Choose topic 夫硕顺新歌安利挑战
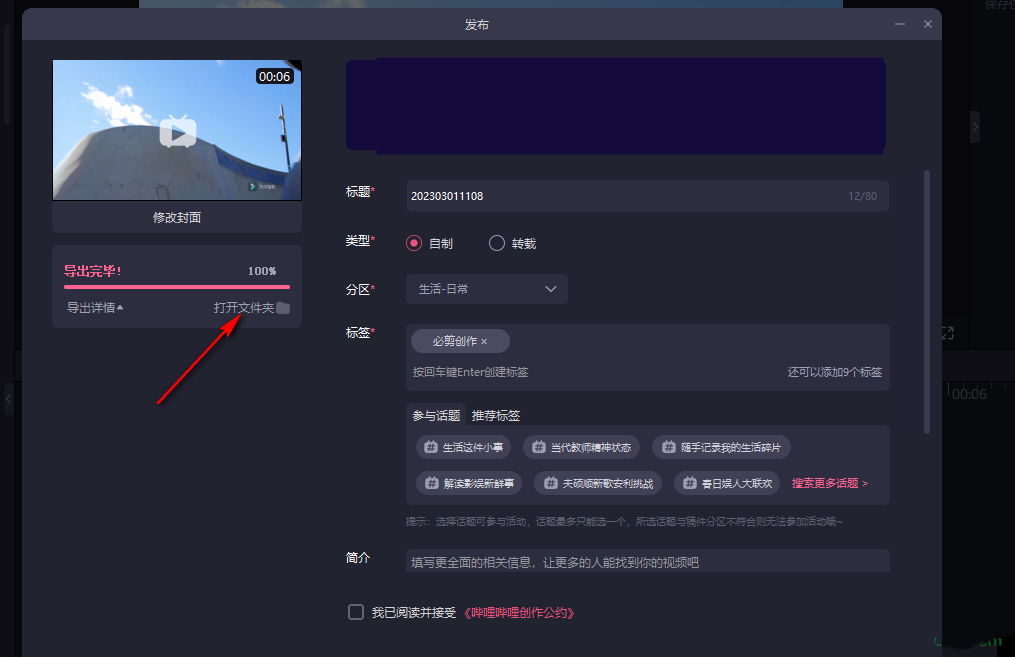This screenshot has width=1015, height=657. 598,484
